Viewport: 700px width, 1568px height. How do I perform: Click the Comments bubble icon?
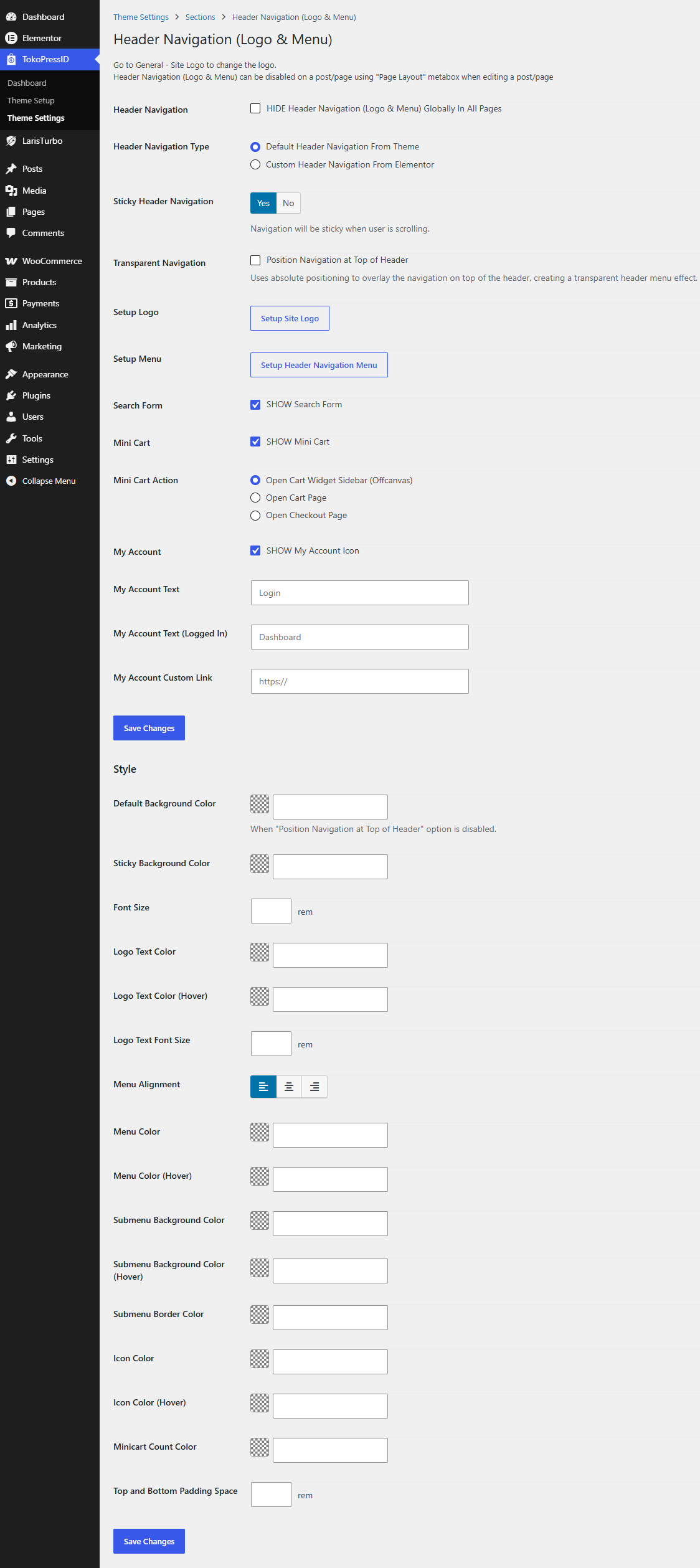pos(11,233)
